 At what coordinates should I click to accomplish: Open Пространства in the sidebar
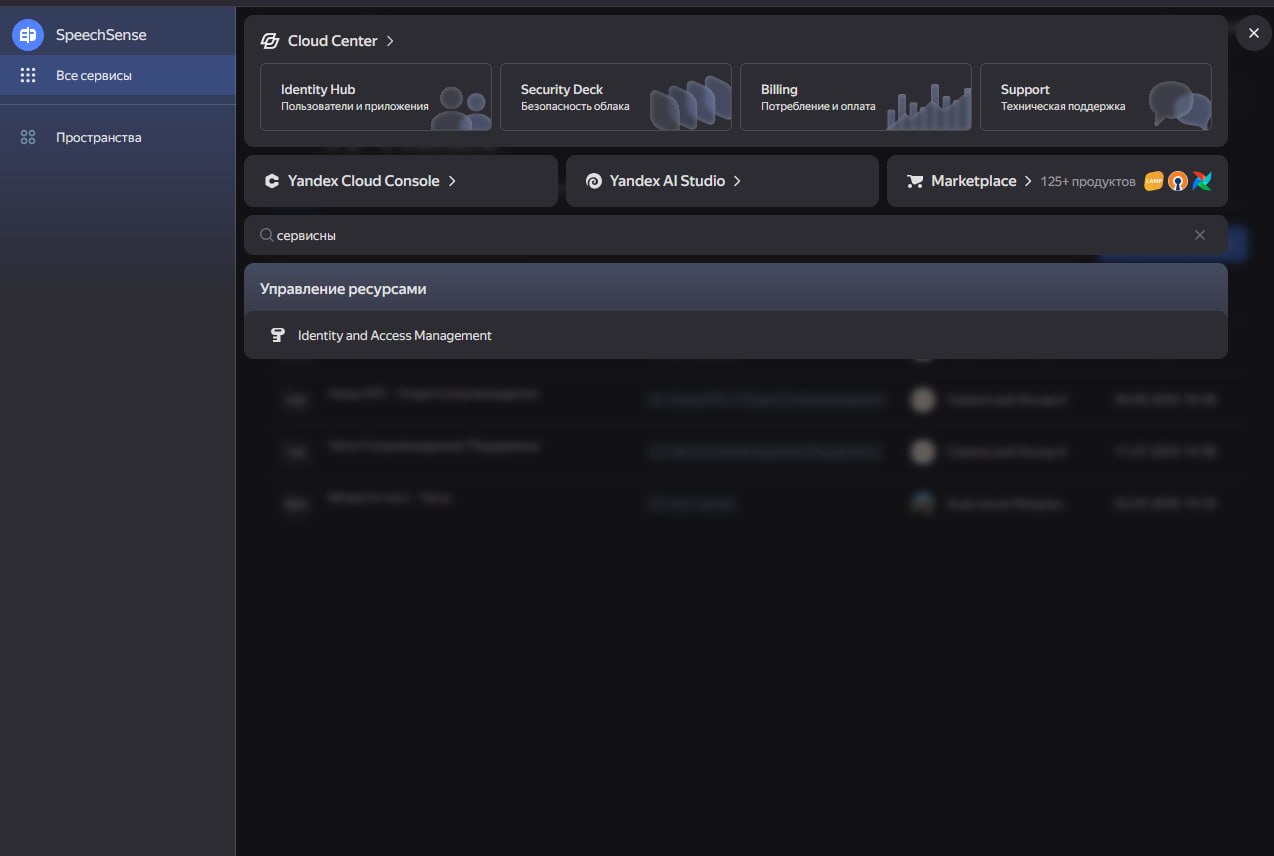point(118,137)
